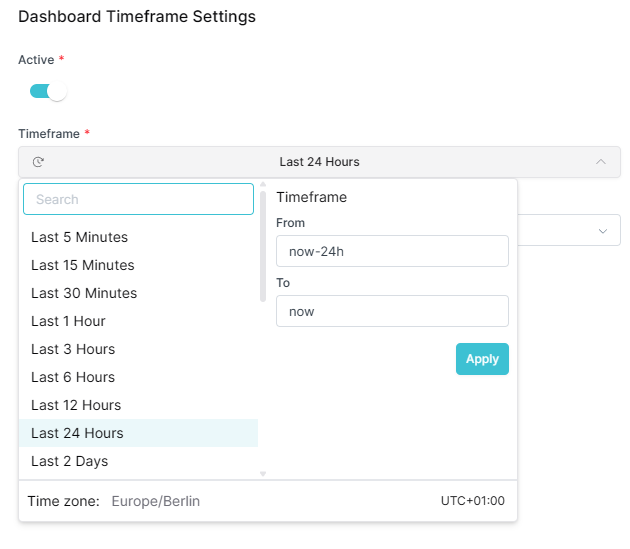
Task: Click the scroll up arrow in options list
Action: (263, 185)
